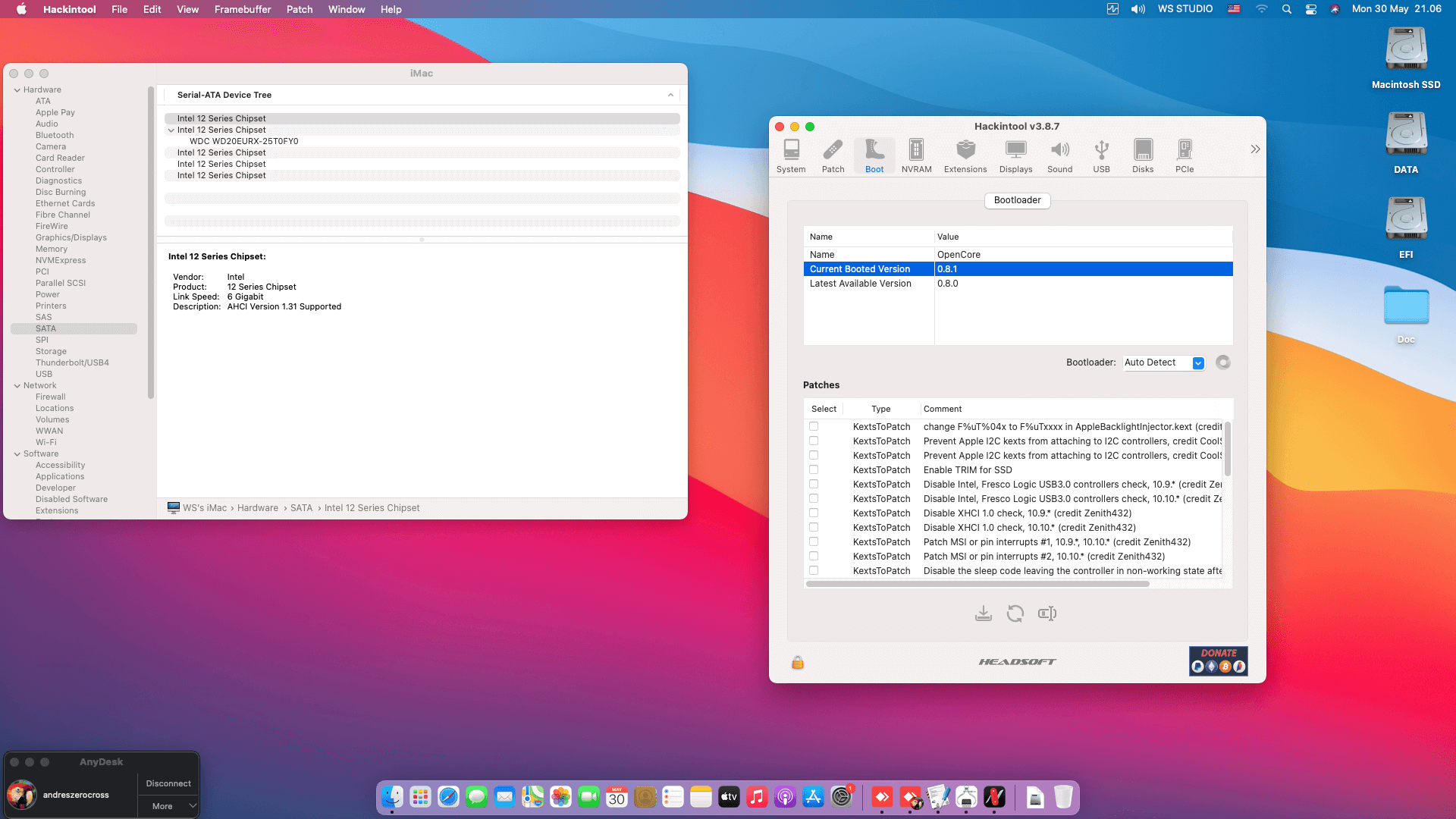Click the Donate button in Hackintool

[x=1218, y=661]
